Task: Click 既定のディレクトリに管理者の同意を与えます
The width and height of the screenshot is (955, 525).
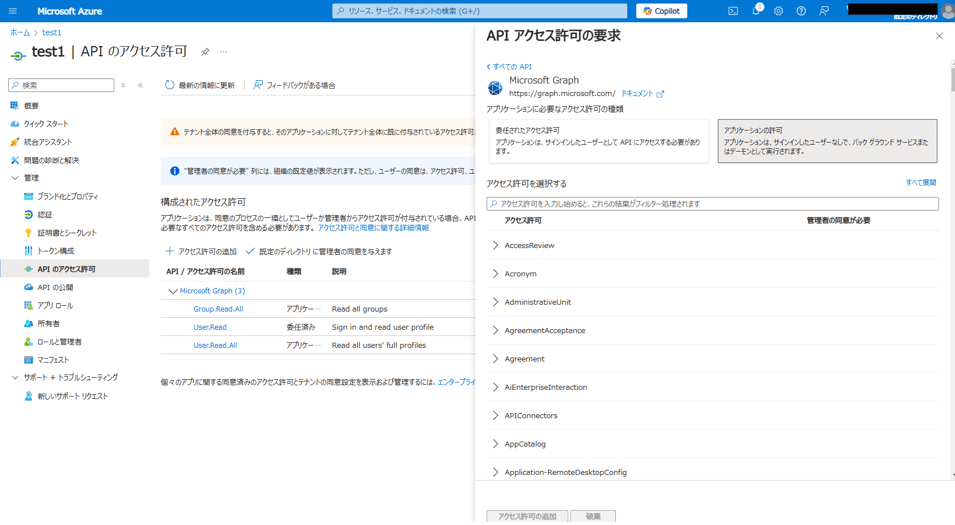Action: (x=319, y=252)
